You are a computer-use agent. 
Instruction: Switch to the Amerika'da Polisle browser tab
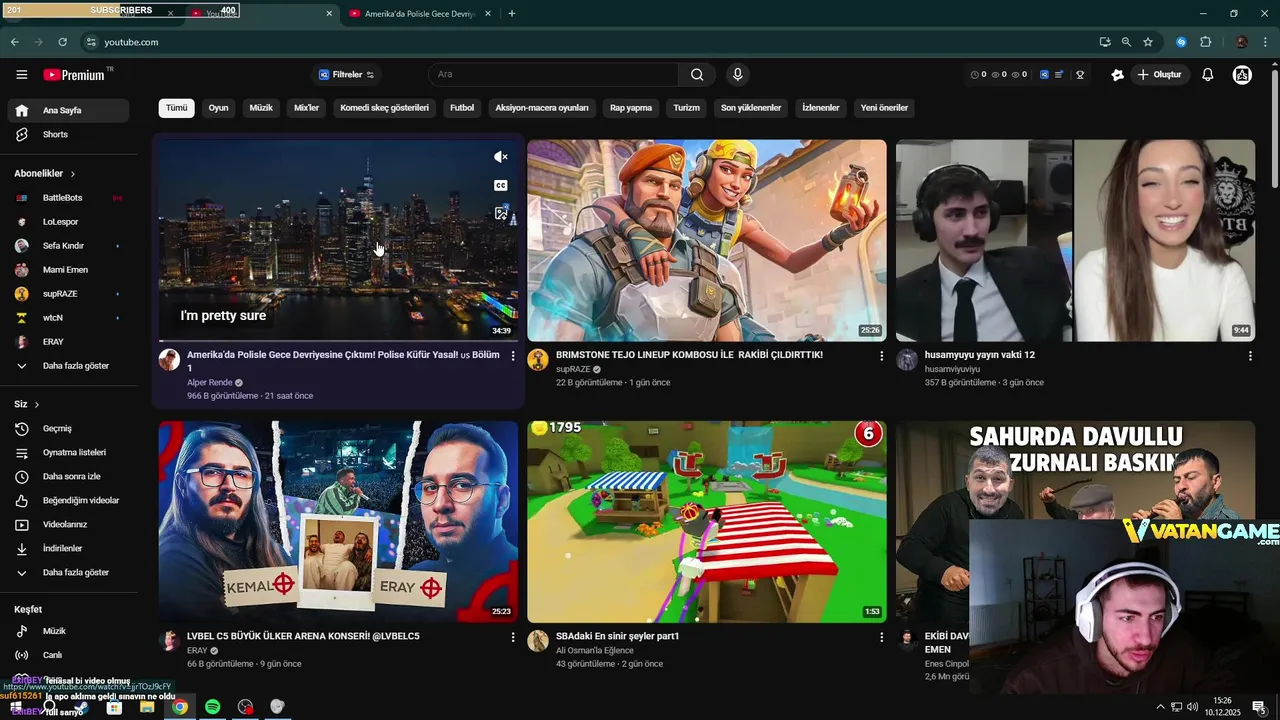420,14
